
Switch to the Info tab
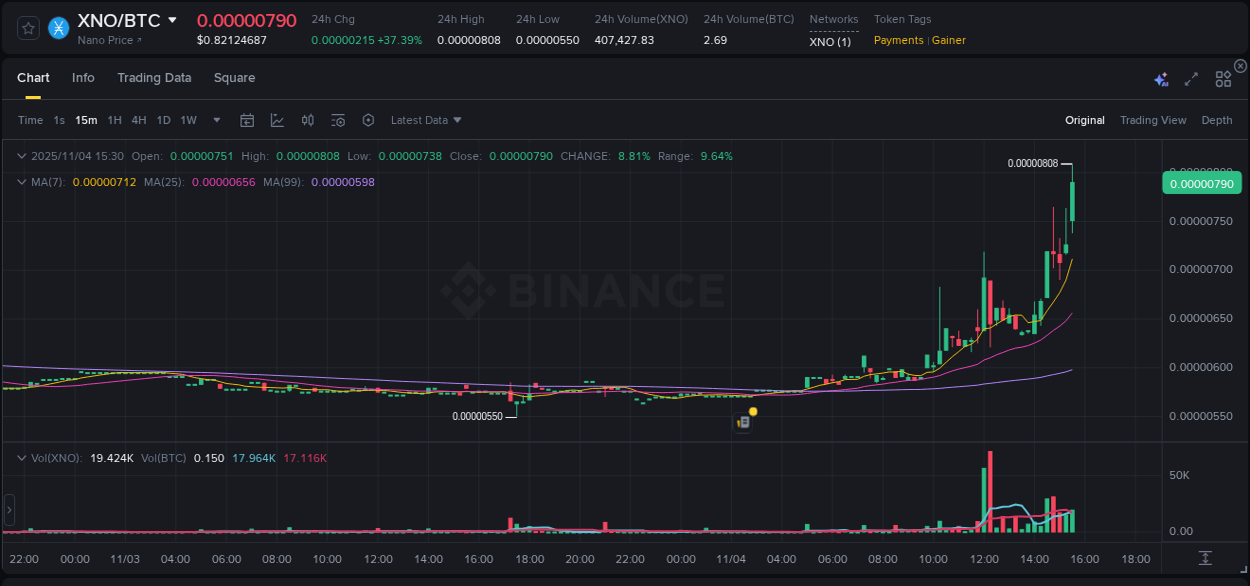click(83, 77)
